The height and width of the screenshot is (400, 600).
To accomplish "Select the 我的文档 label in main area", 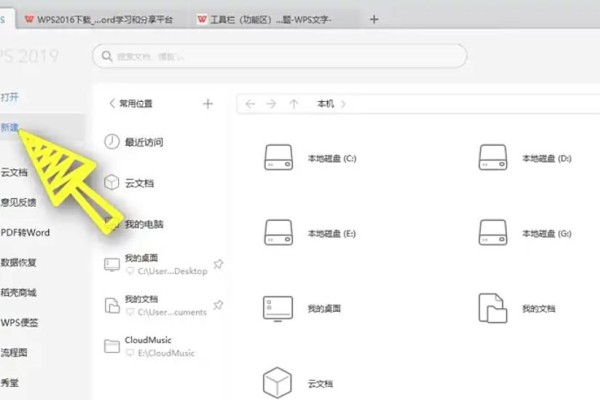I will coord(539,309).
